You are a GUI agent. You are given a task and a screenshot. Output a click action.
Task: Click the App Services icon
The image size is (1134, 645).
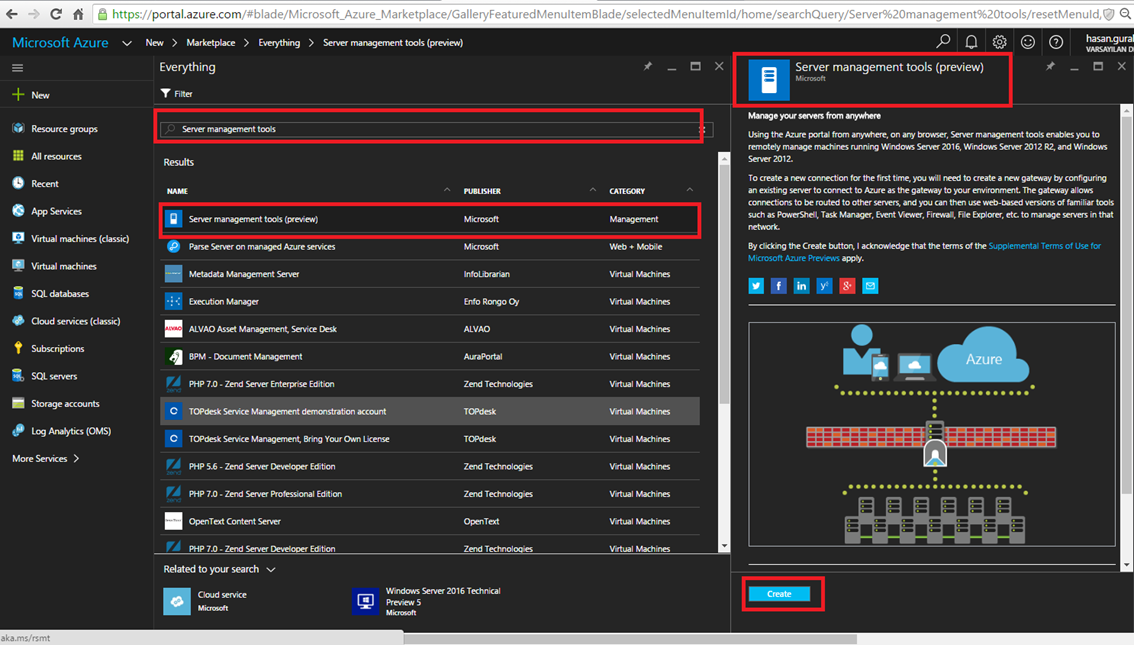(x=18, y=211)
